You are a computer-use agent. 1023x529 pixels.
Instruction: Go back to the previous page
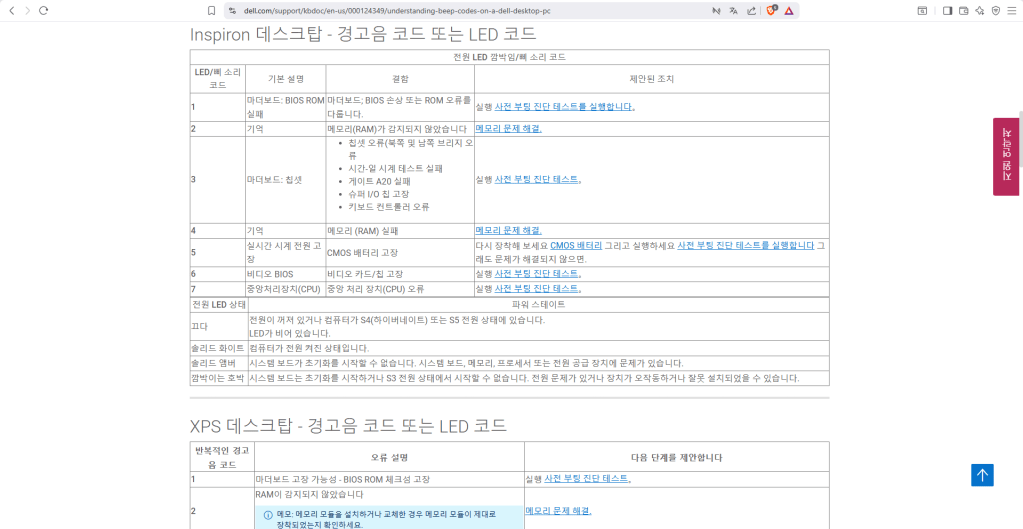(12, 10)
